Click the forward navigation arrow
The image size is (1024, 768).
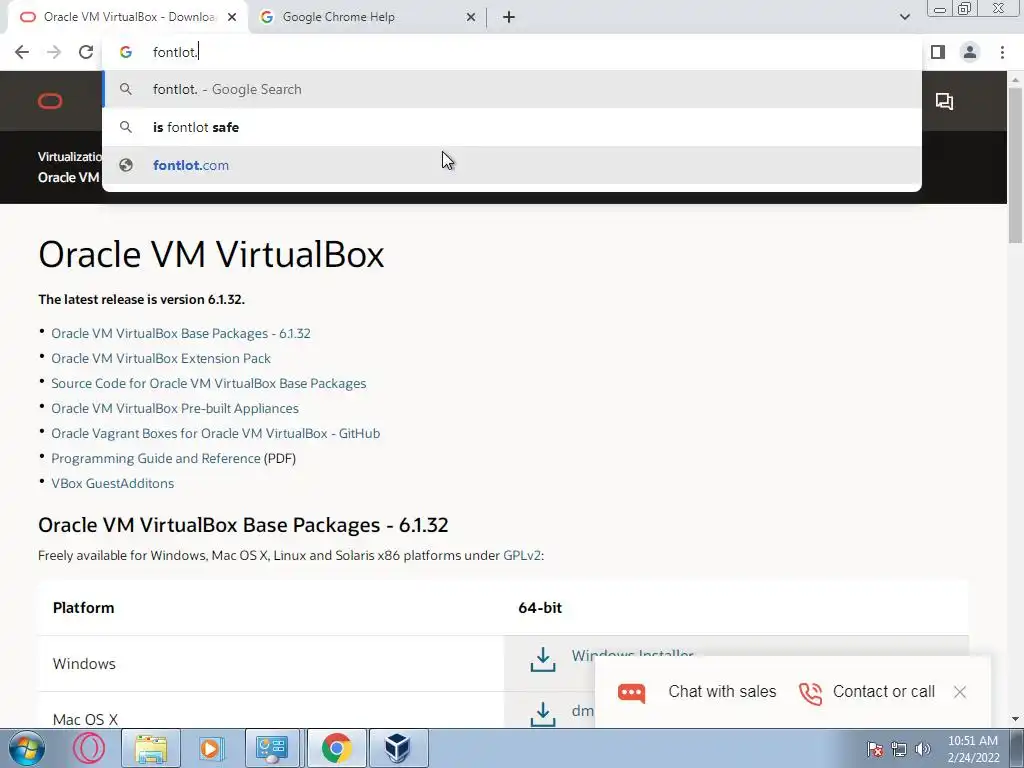(54, 52)
